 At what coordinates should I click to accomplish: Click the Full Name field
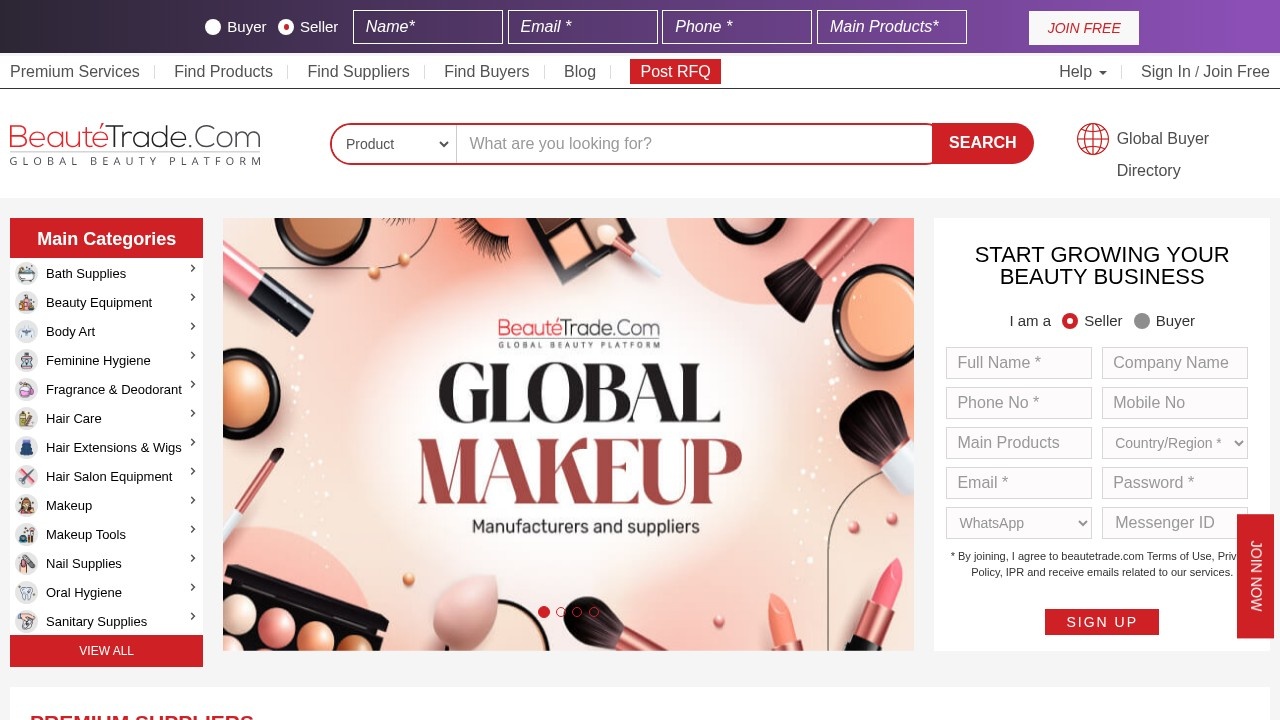tap(1019, 363)
